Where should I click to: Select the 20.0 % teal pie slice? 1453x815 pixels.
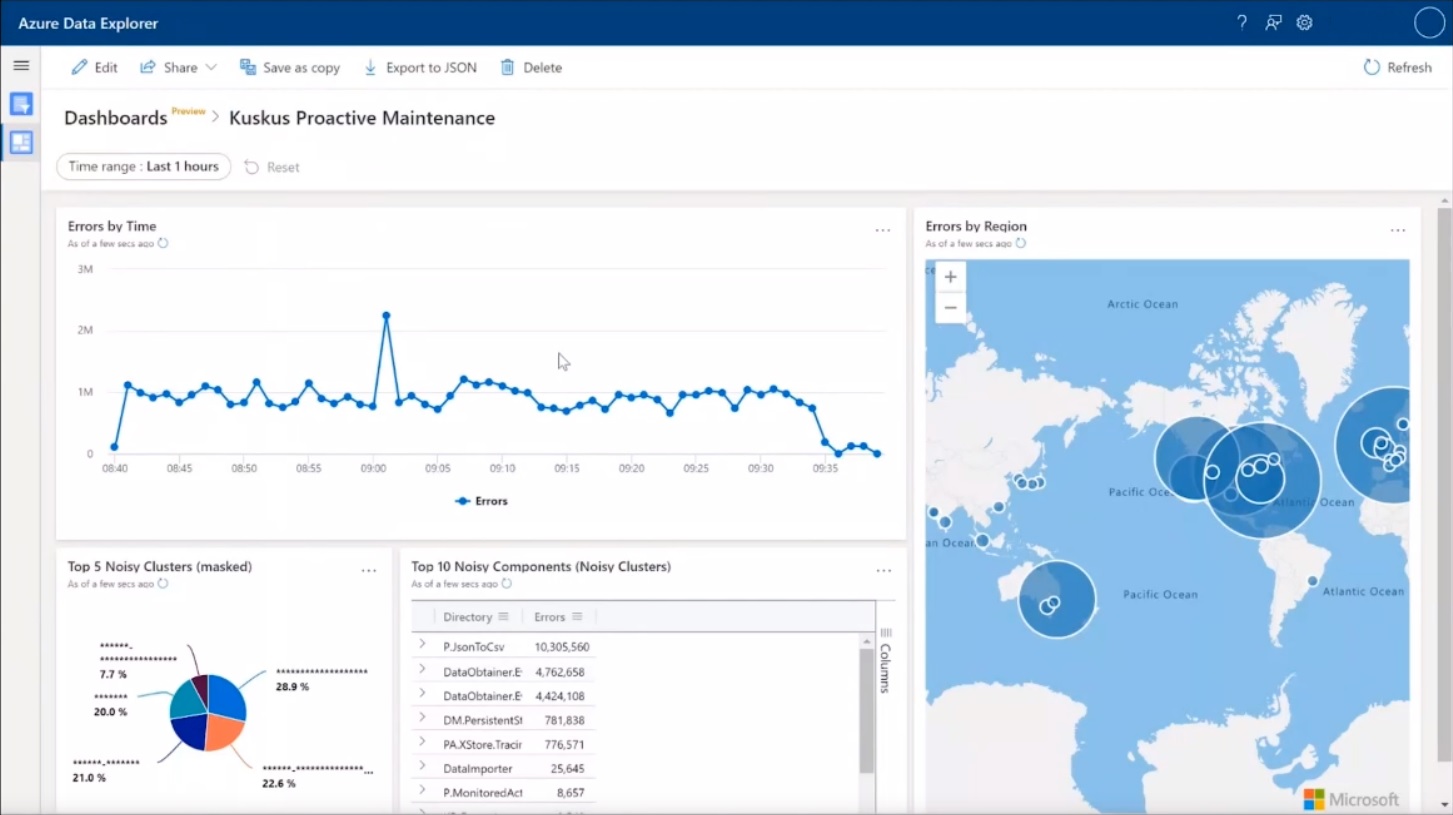186,700
